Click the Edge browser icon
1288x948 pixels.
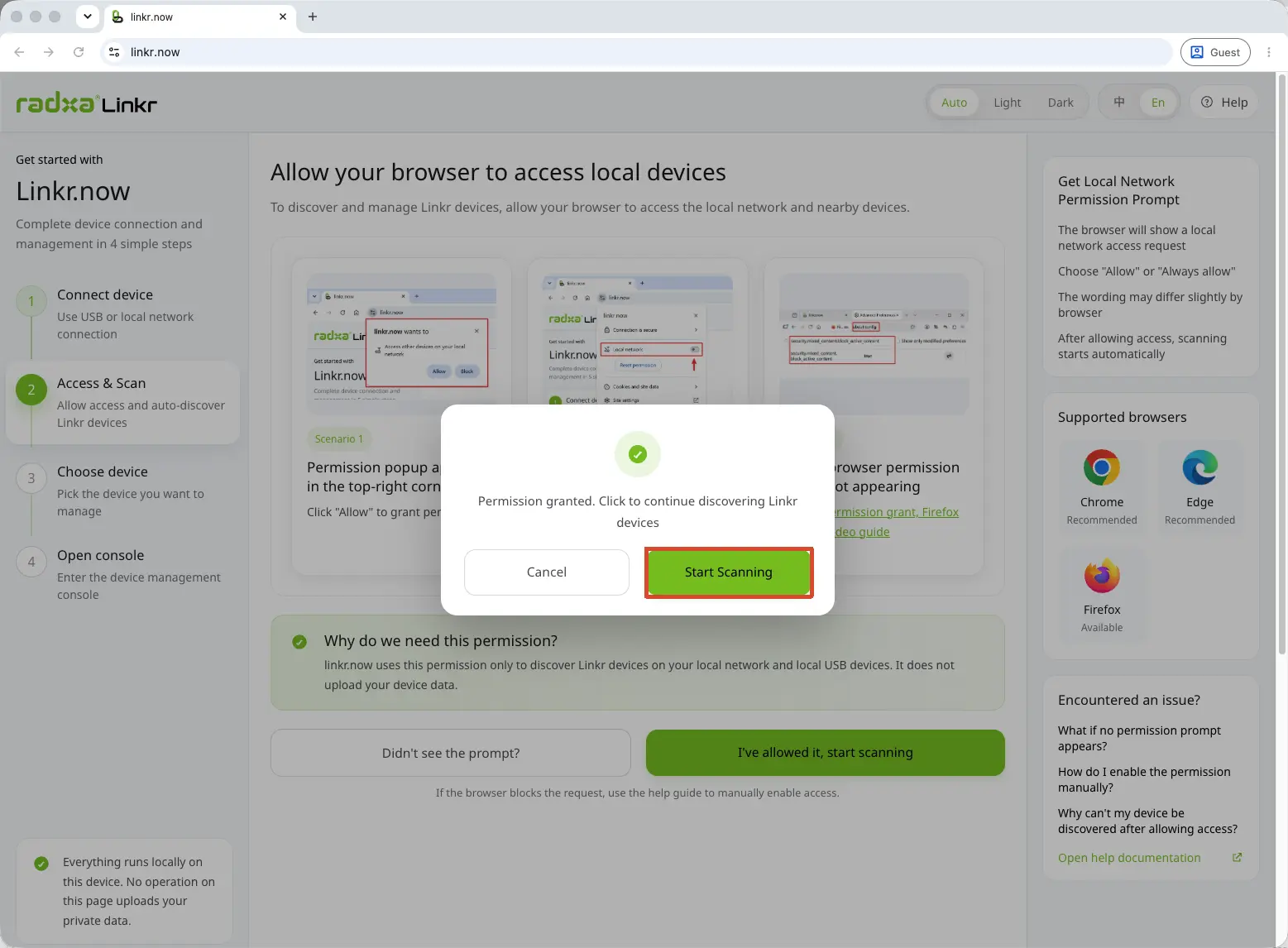coord(1199,468)
